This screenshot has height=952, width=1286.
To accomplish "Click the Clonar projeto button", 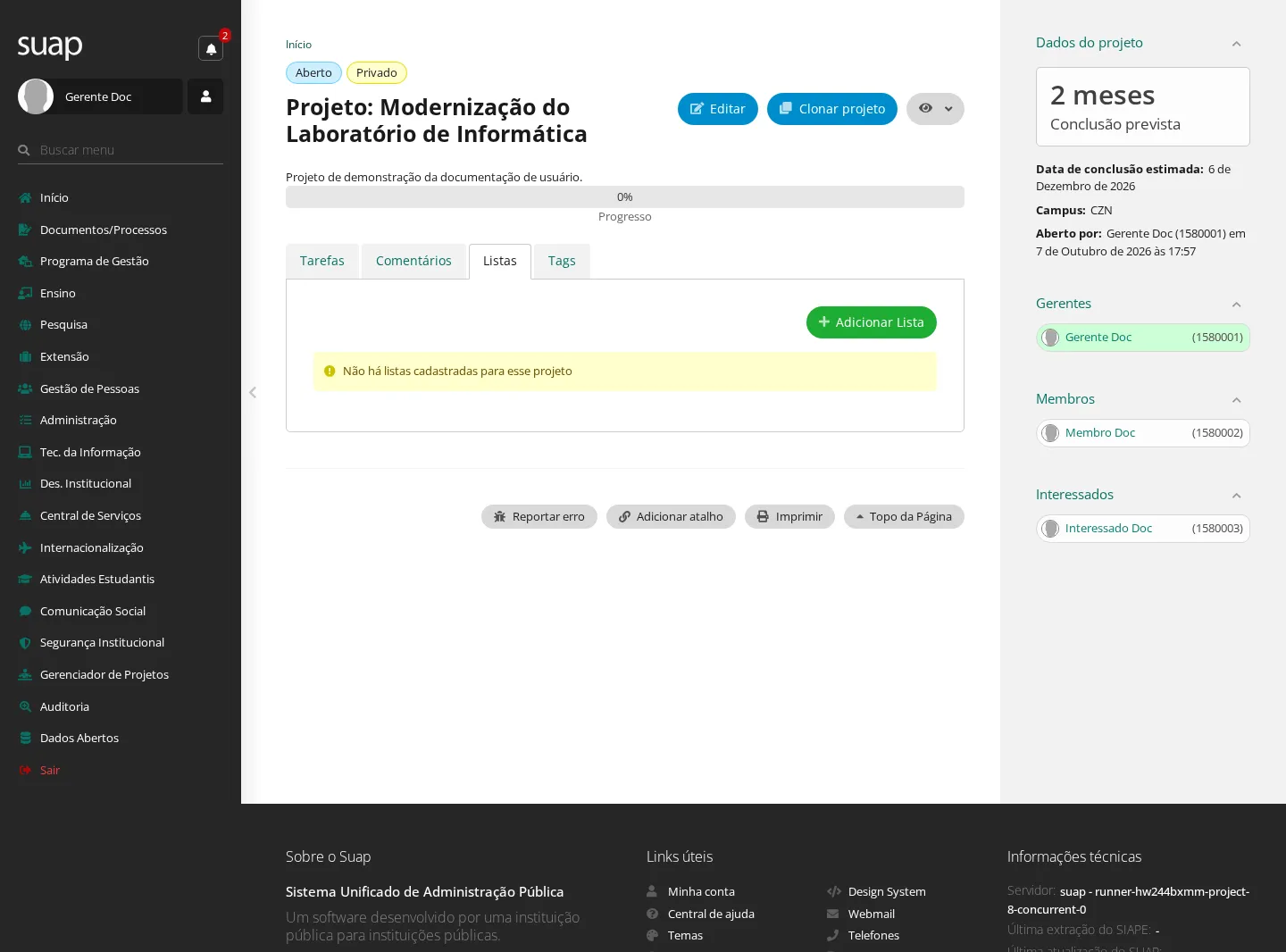I will click(832, 109).
